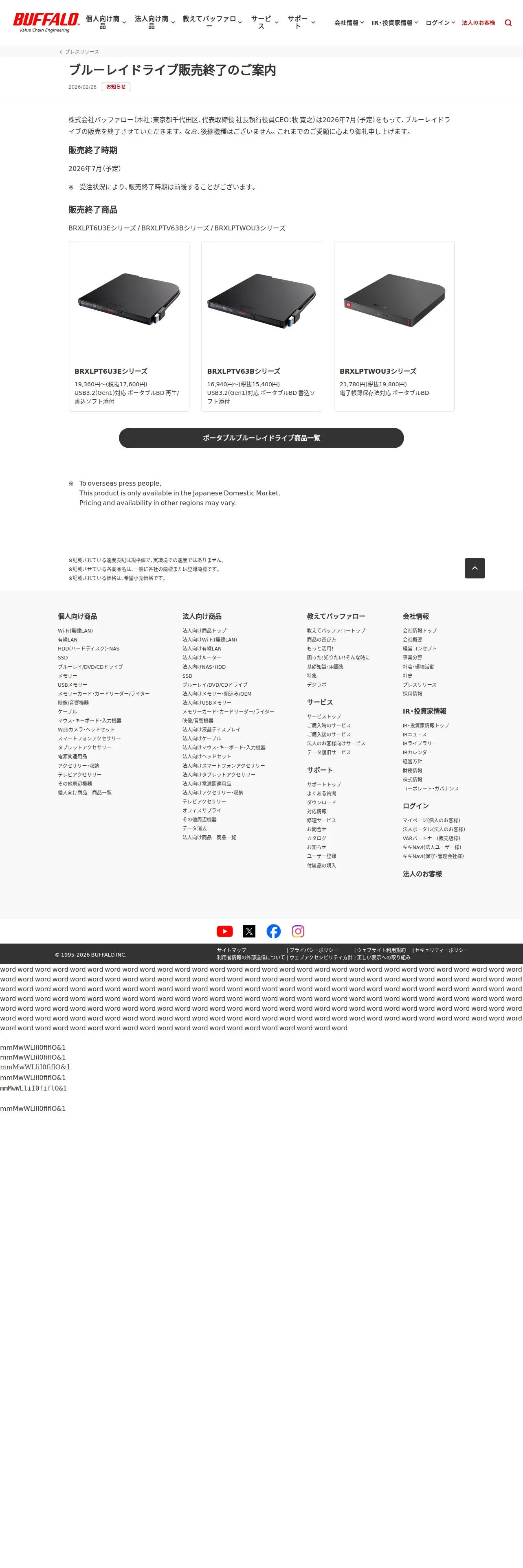This screenshot has width=523, height=1568.
Task: Open footer link ユーザー登録
Action: 321,856
